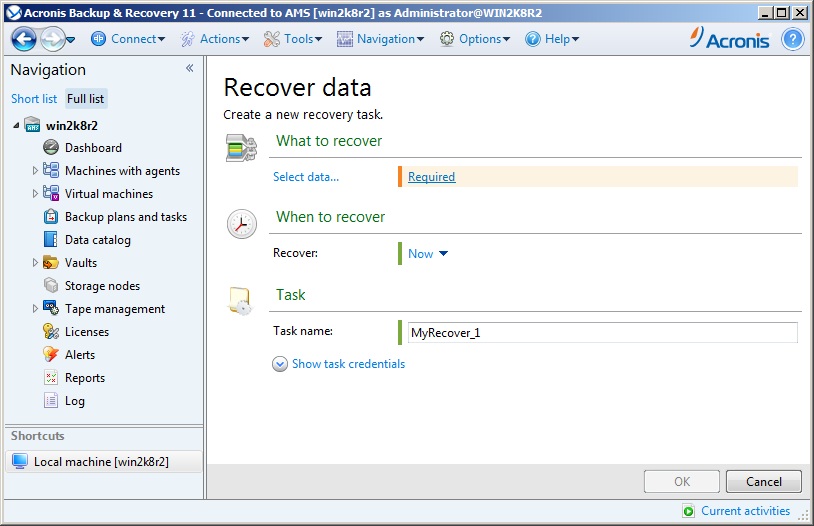Open the navigation history dropdown arrow
The width and height of the screenshot is (814, 526).
(71, 39)
